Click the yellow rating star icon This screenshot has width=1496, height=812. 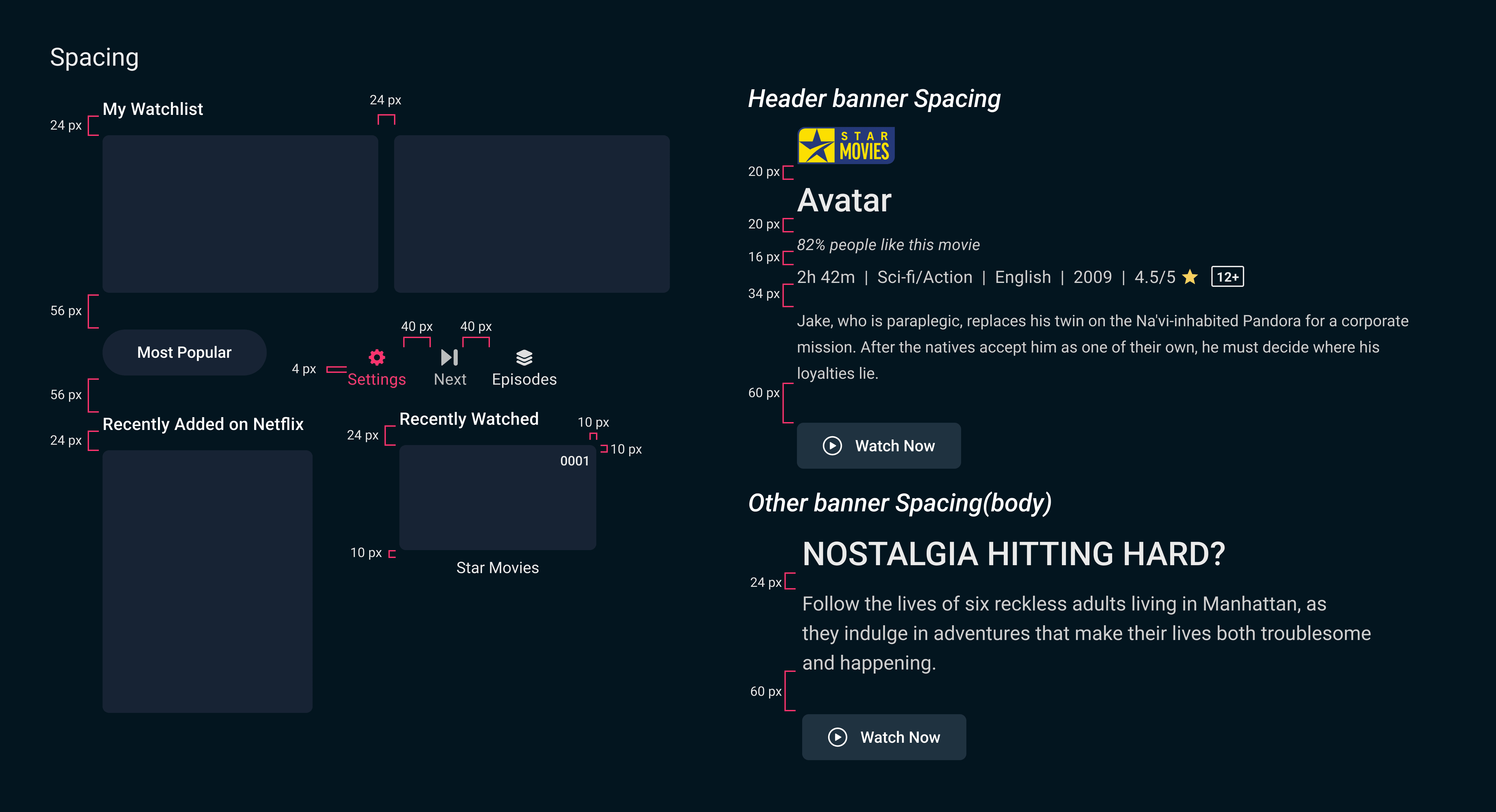point(1189,277)
